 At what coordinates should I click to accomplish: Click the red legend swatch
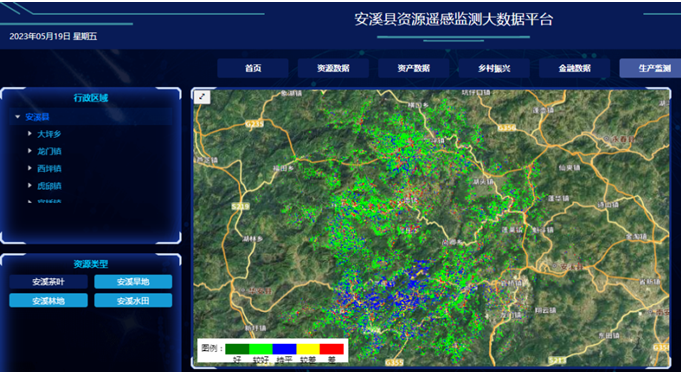[x=332, y=349]
